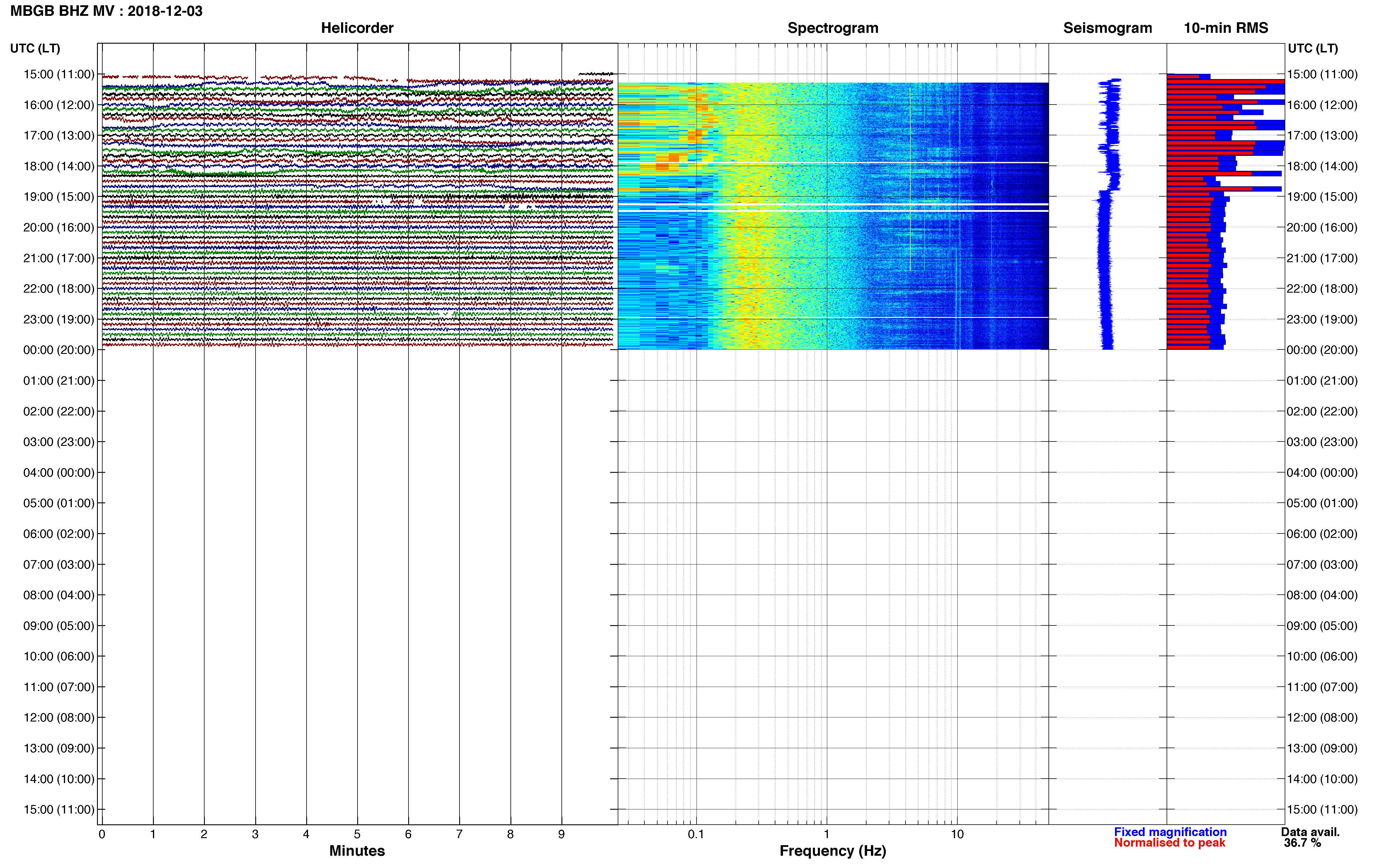Click the left '12:00 (08:00)' time label
This screenshot has height=868, width=1389.
tap(59, 717)
